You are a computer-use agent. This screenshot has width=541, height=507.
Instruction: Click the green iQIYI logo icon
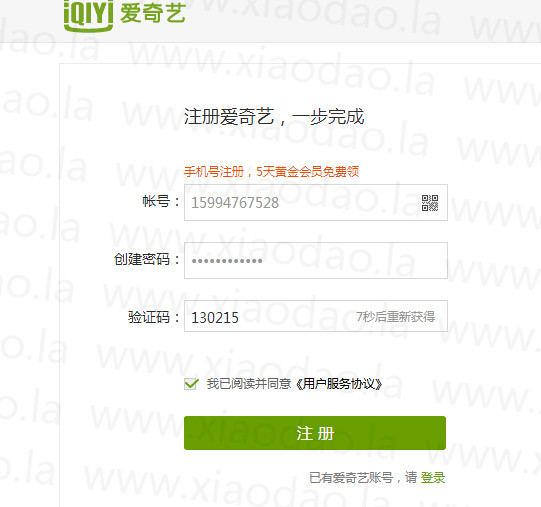89,14
